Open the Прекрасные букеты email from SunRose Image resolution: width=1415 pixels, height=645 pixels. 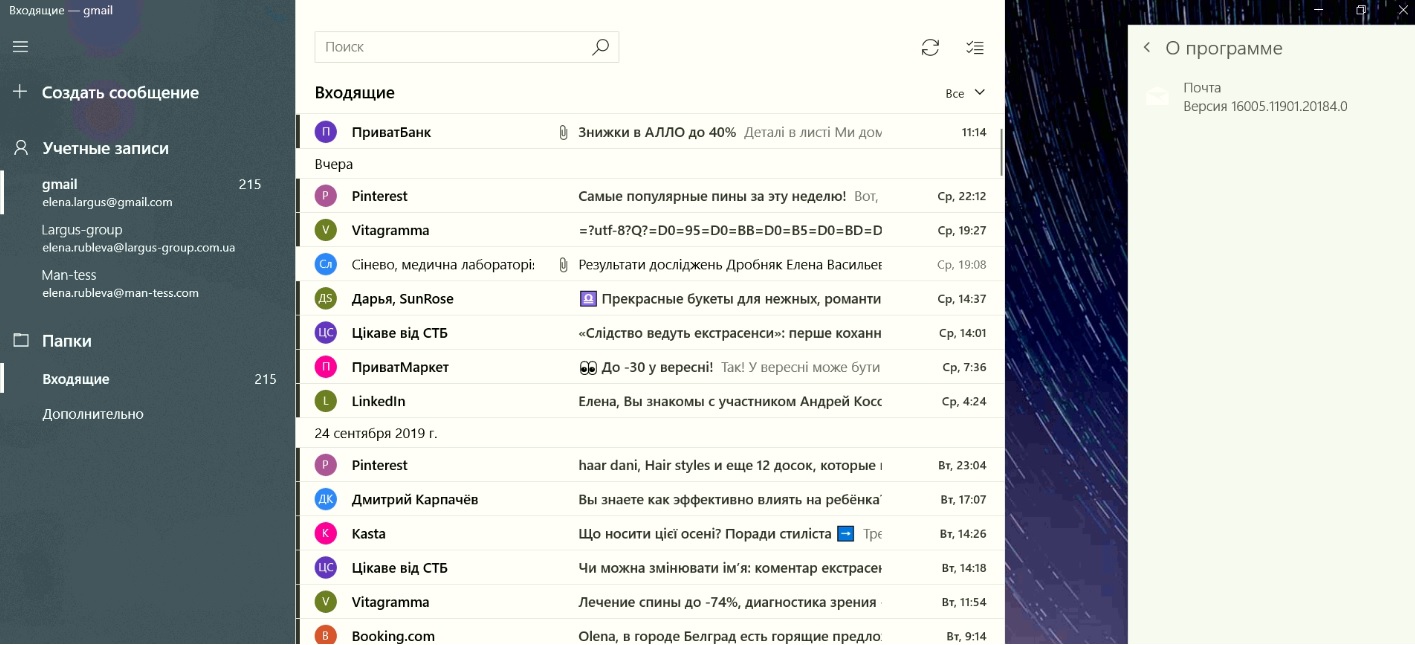tap(650, 299)
